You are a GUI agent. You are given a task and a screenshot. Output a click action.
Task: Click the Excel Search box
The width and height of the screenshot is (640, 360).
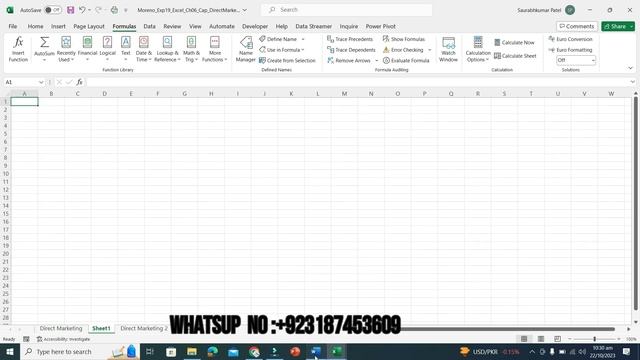coord(347,10)
